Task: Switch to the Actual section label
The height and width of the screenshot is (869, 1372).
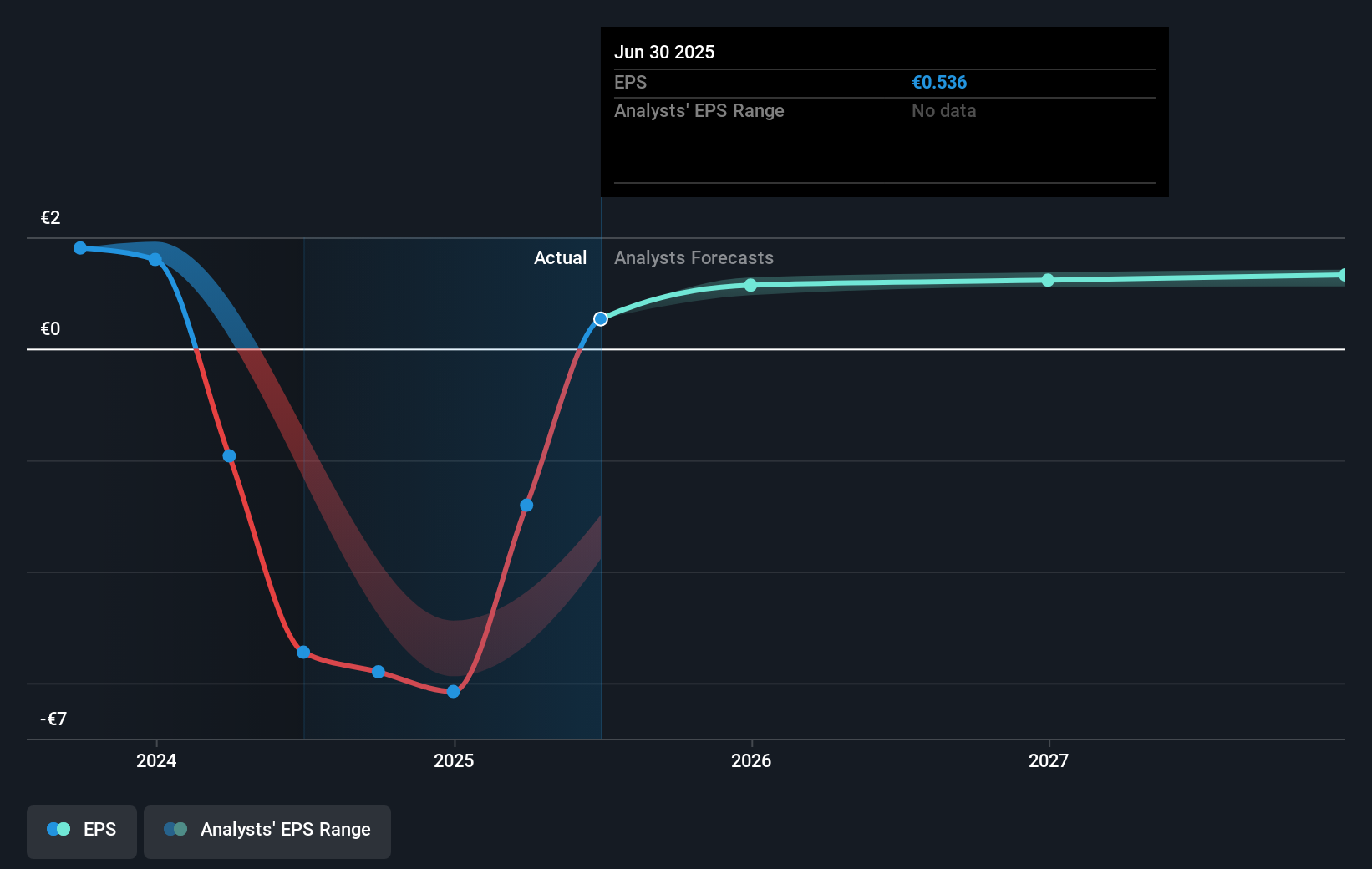Action: pos(560,257)
